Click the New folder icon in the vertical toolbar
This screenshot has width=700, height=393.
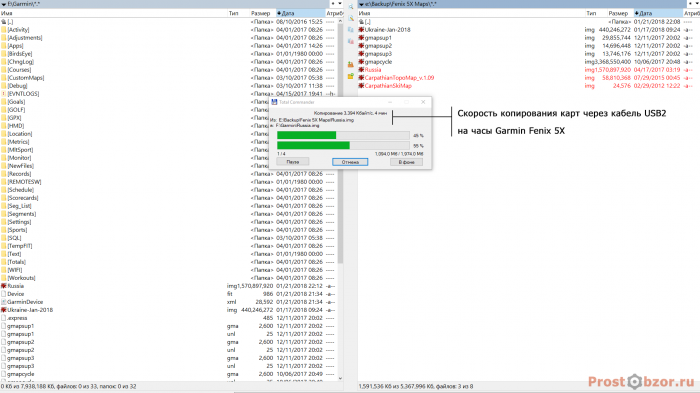pos(351,76)
